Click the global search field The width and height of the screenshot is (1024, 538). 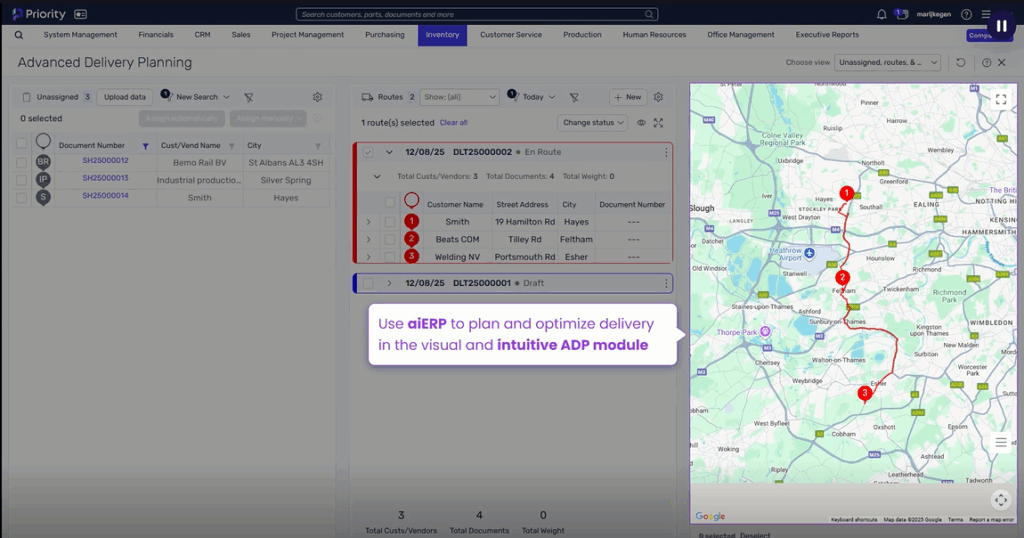pyautogui.click(x=477, y=14)
